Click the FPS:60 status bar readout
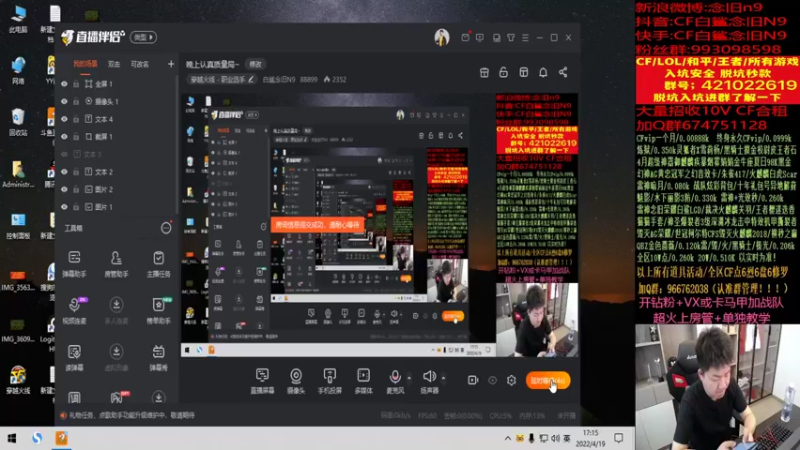The height and width of the screenshot is (450, 800). (427, 416)
